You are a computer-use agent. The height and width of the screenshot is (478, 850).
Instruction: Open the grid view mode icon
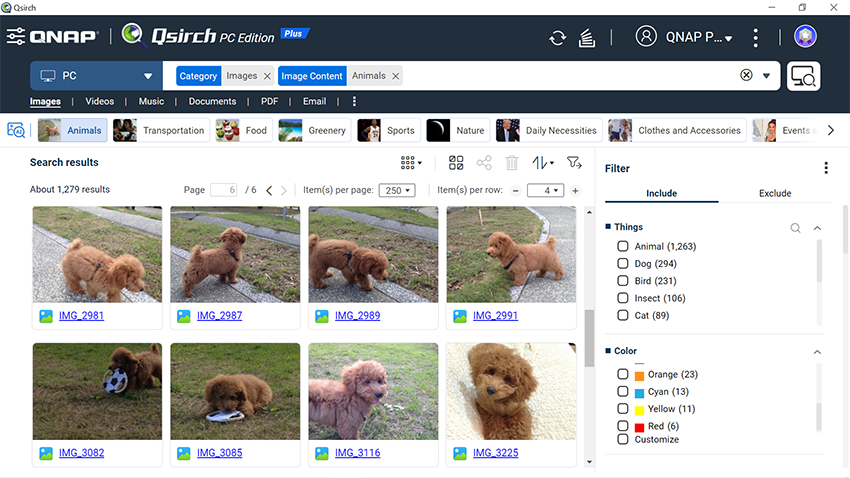(x=410, y=162)
